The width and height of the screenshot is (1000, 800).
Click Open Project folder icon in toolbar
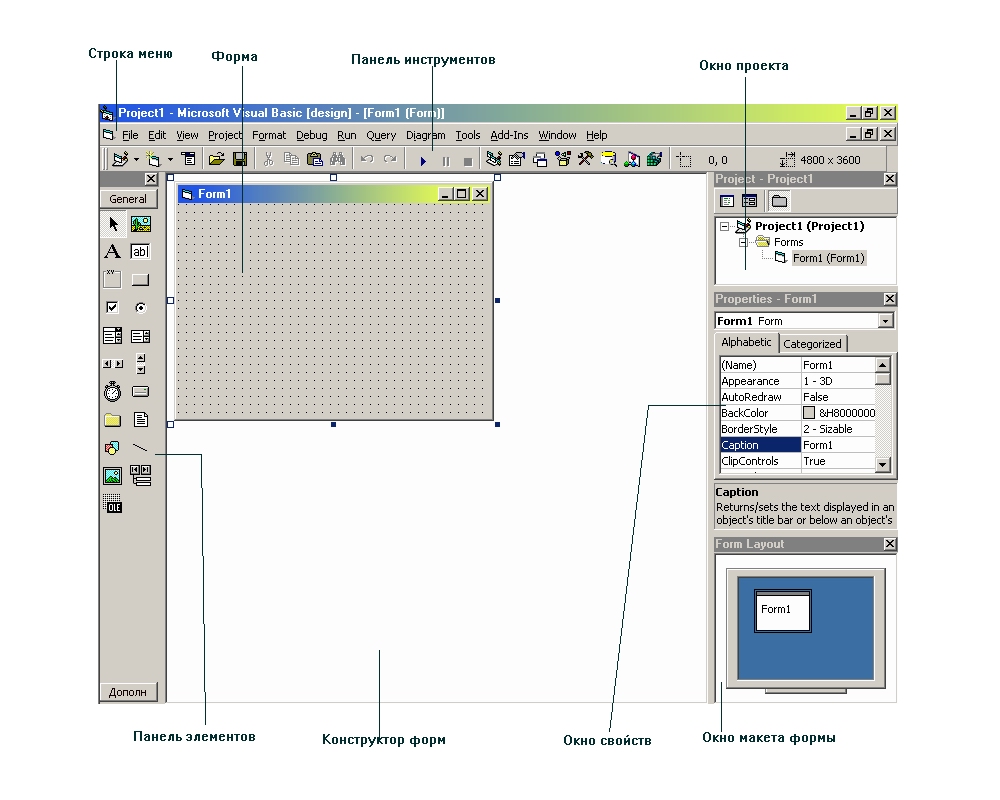216,159
